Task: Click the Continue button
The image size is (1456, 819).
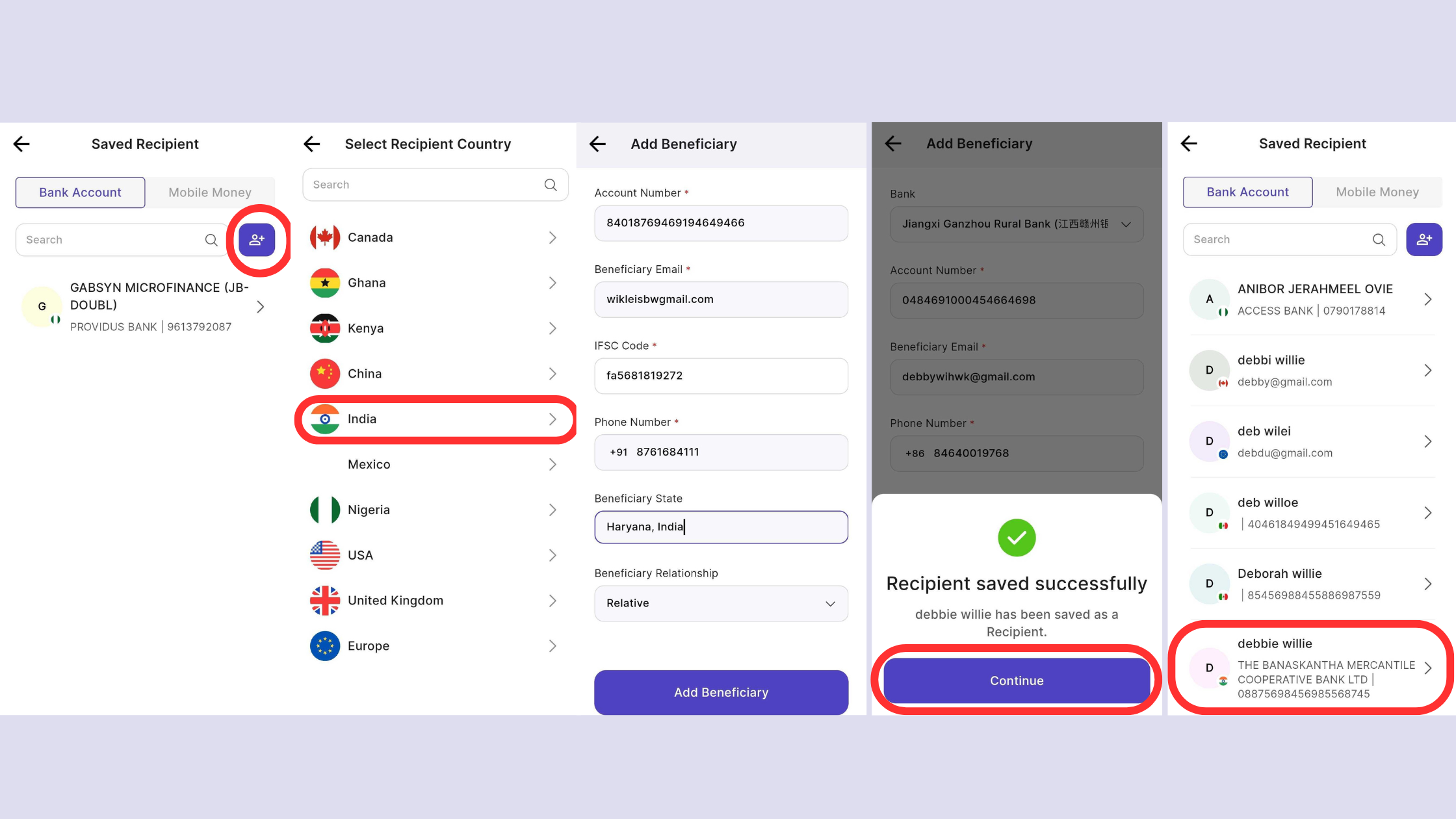Action: click(1017, 681)
